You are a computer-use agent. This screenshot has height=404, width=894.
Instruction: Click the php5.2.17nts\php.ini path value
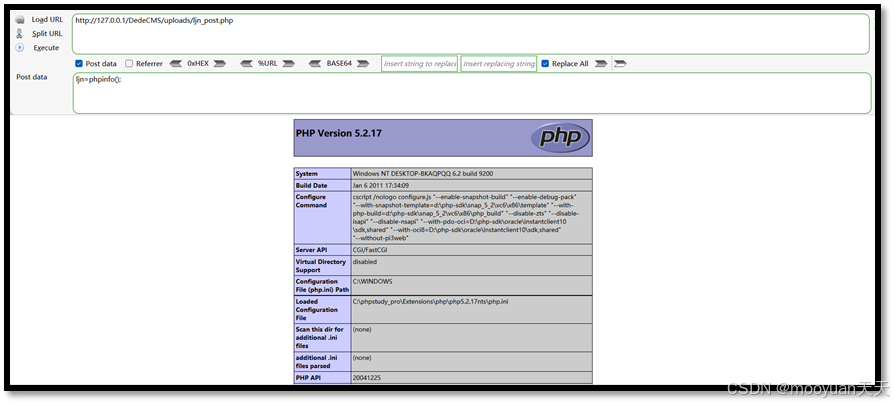click(x=430, y=301)
